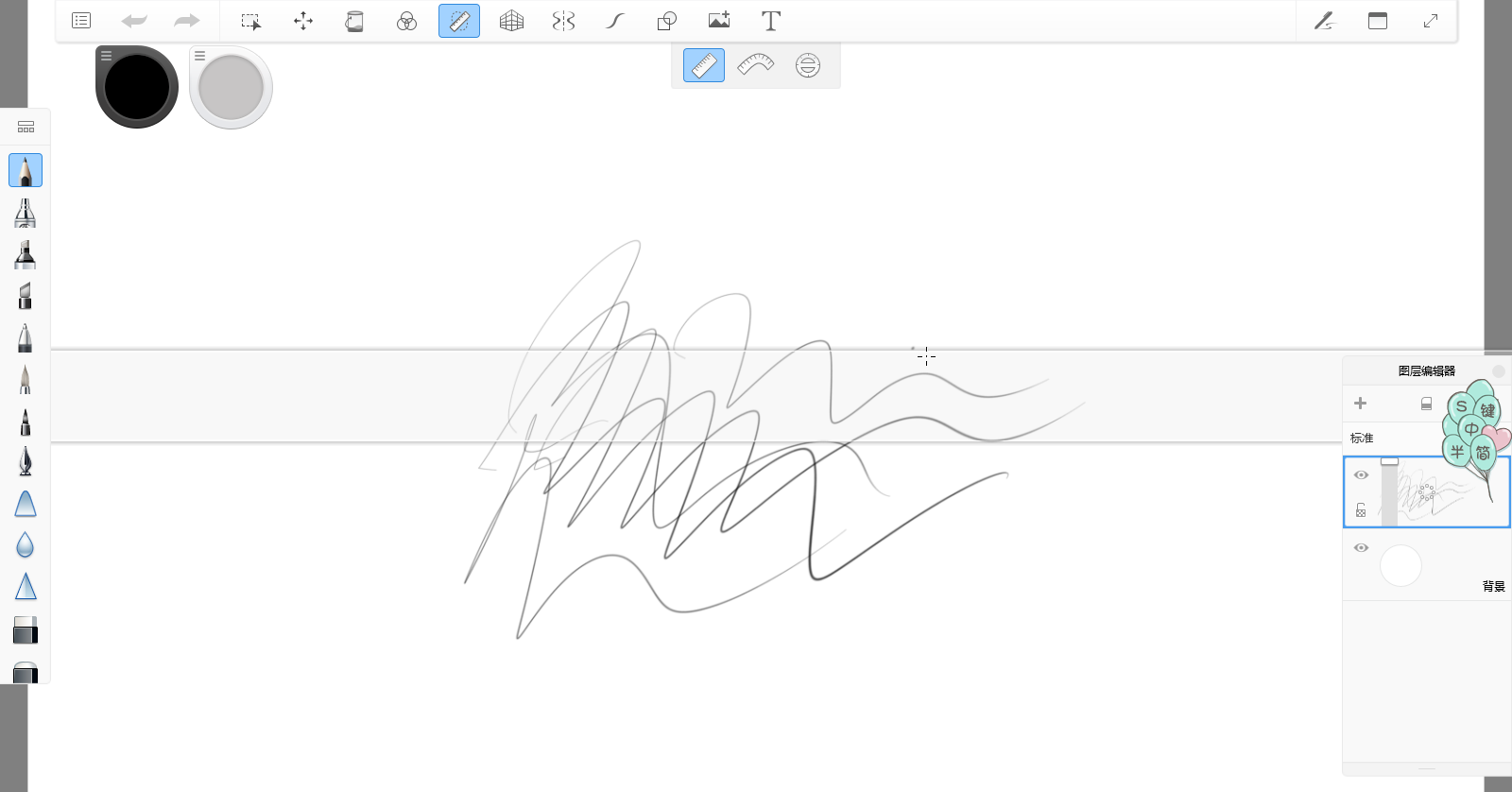Click the add image icon
Image resolution: width=1512 pixels, height=792 pixels.
(719, 21)
